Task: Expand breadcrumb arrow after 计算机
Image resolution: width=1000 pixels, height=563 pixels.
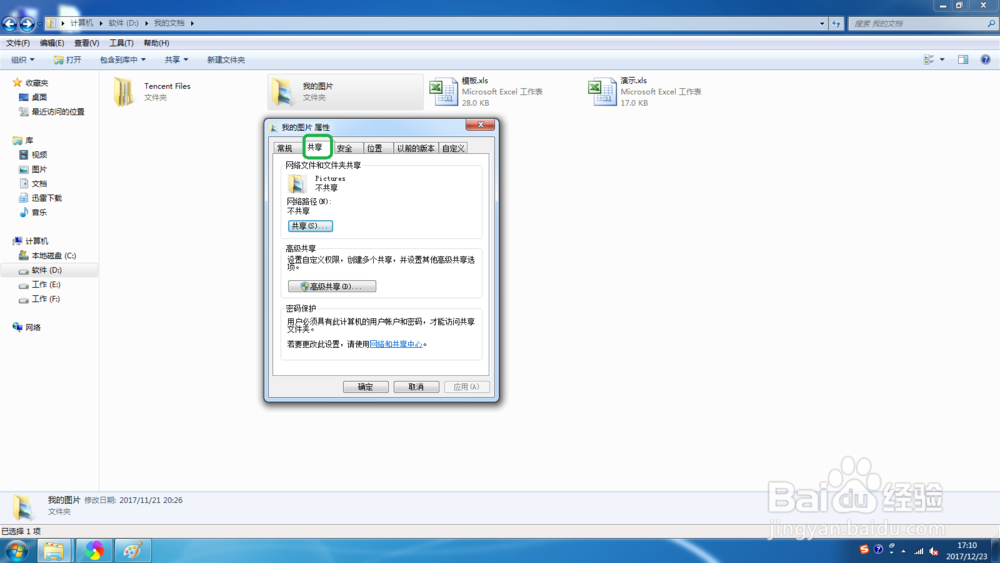Action: [101, 24]
